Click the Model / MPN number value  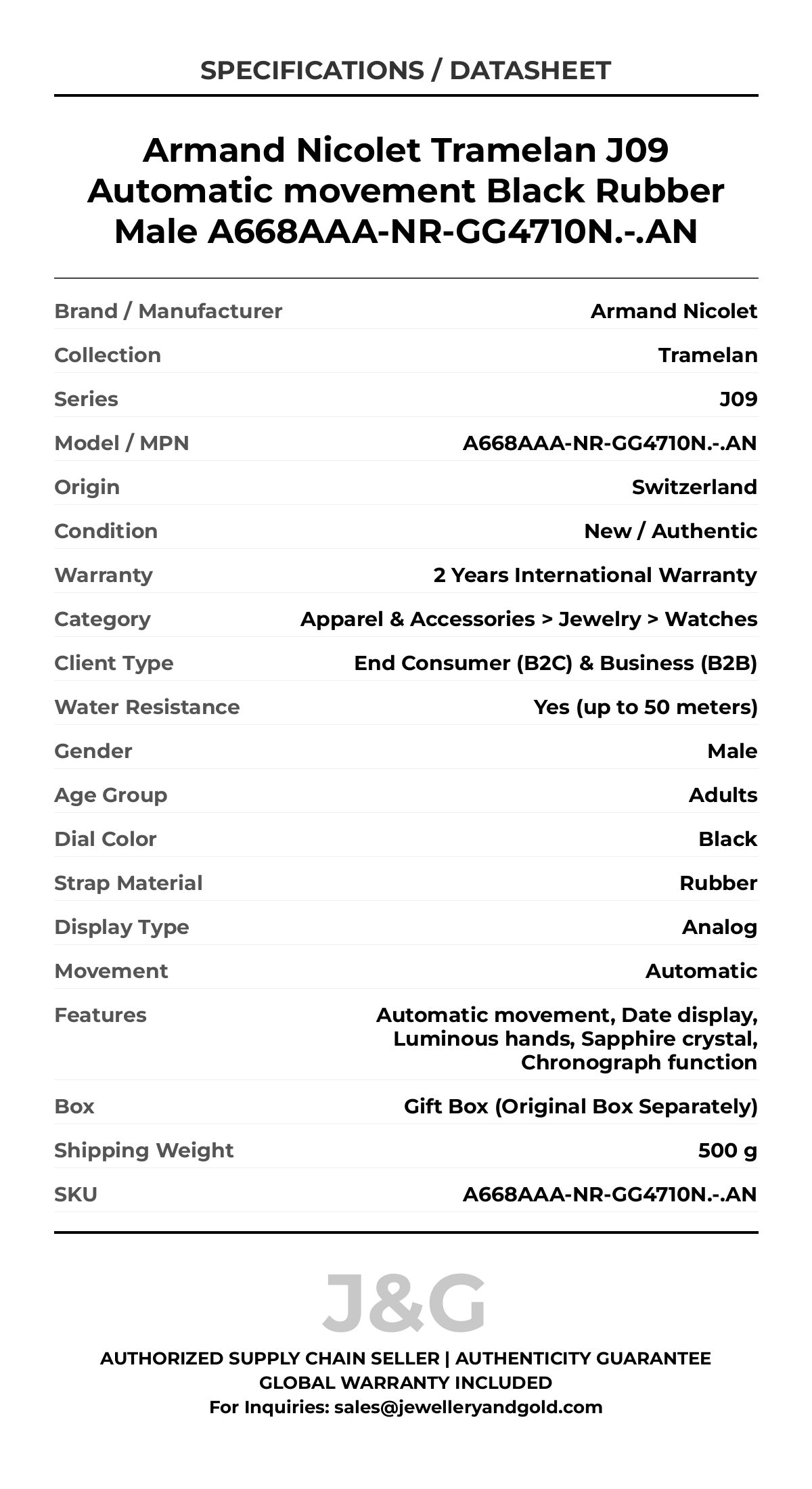pos(609,443)
